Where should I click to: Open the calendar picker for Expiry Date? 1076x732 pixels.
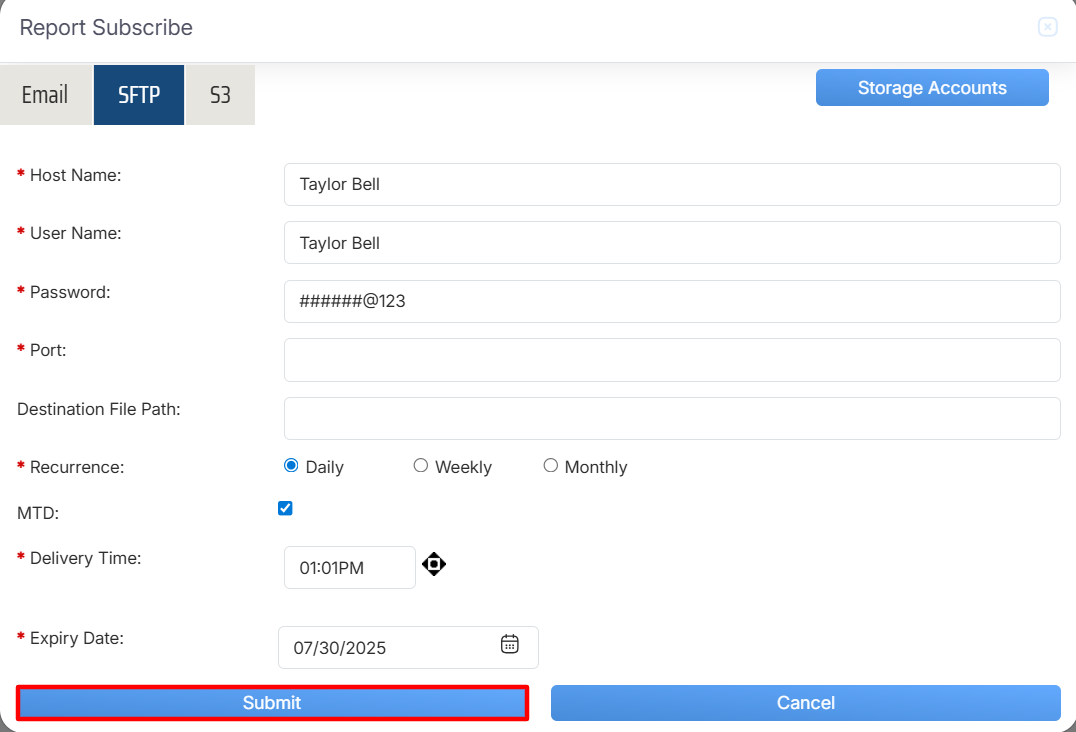pyautogui.click(x=509, y=645)
